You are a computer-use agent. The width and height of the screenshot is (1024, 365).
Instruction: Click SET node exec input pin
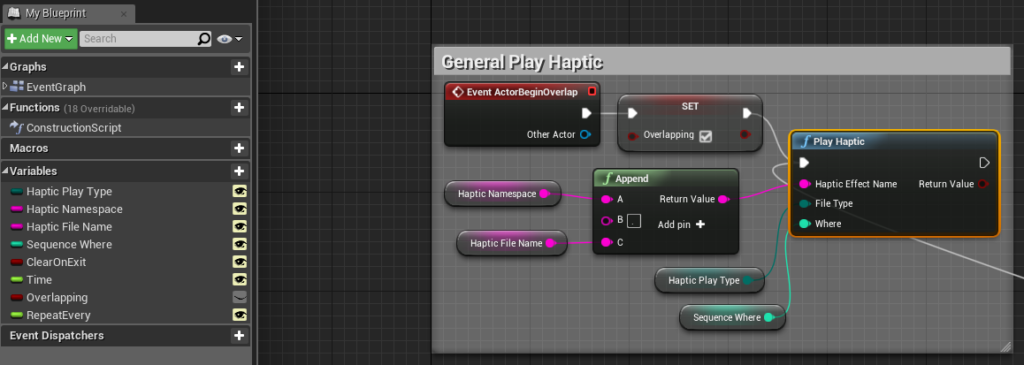click(632, 114)
